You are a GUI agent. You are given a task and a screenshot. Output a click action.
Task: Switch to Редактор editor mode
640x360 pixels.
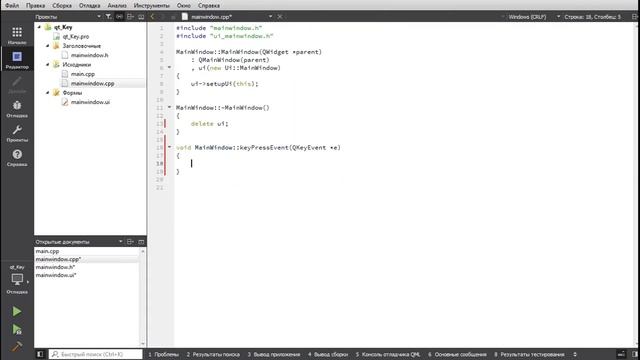click(x=17, y=60)
